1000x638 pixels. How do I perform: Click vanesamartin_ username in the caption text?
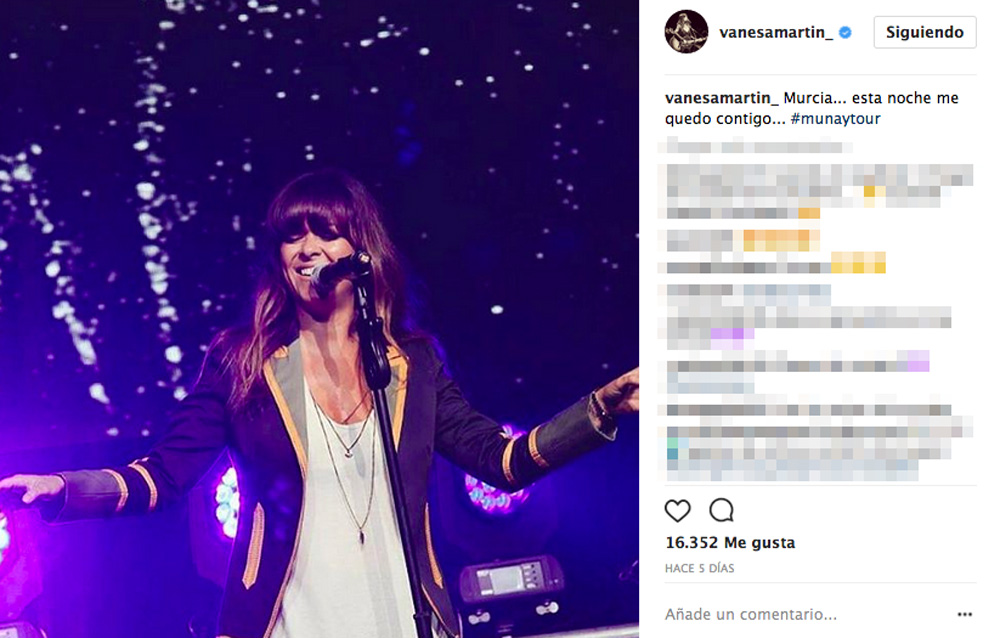(x=721, y=98)
